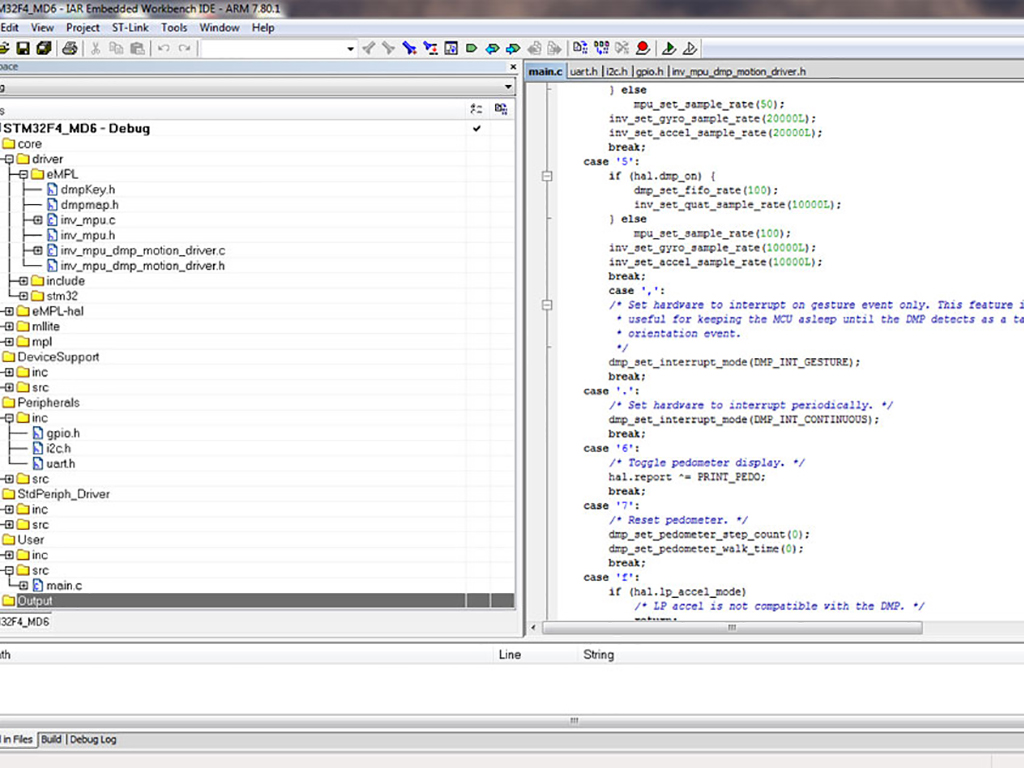
Task: Switch to the uart.h editor tab
Action: pyautogui.click(x=583, y=72)
